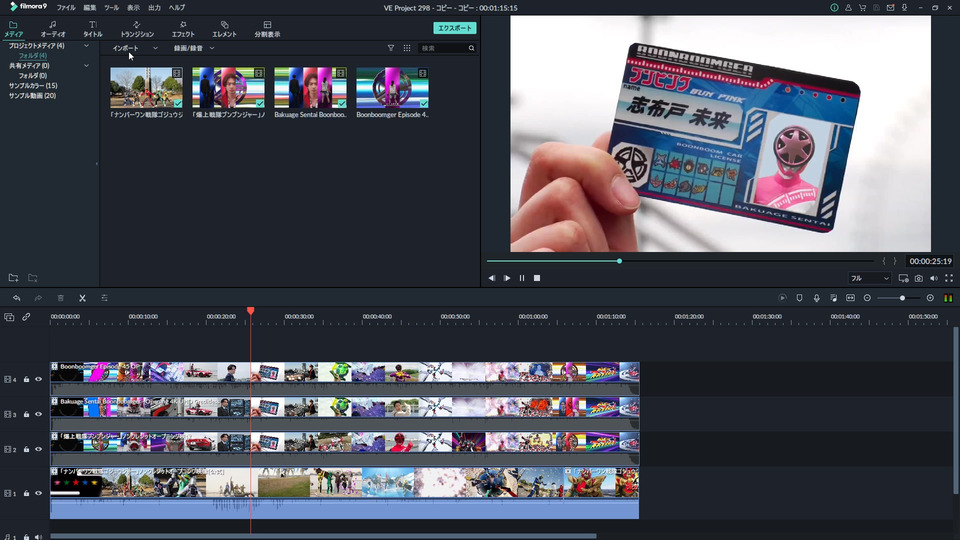Image resolution: width=960 pixels, height=540 pixels.
Task: Open the ファイル menu
Action: pos(66,8)
